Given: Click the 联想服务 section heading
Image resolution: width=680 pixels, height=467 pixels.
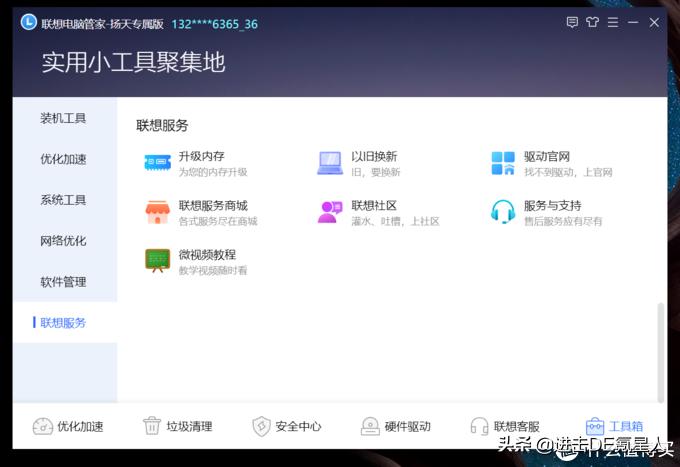Looking at the screenshot, I should coord(162,125).
